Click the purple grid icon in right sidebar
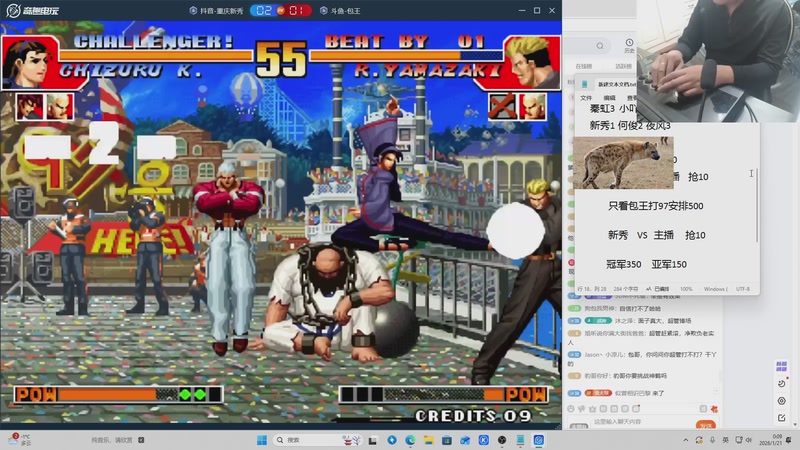The image size is (800, 450). click(781, 366)
